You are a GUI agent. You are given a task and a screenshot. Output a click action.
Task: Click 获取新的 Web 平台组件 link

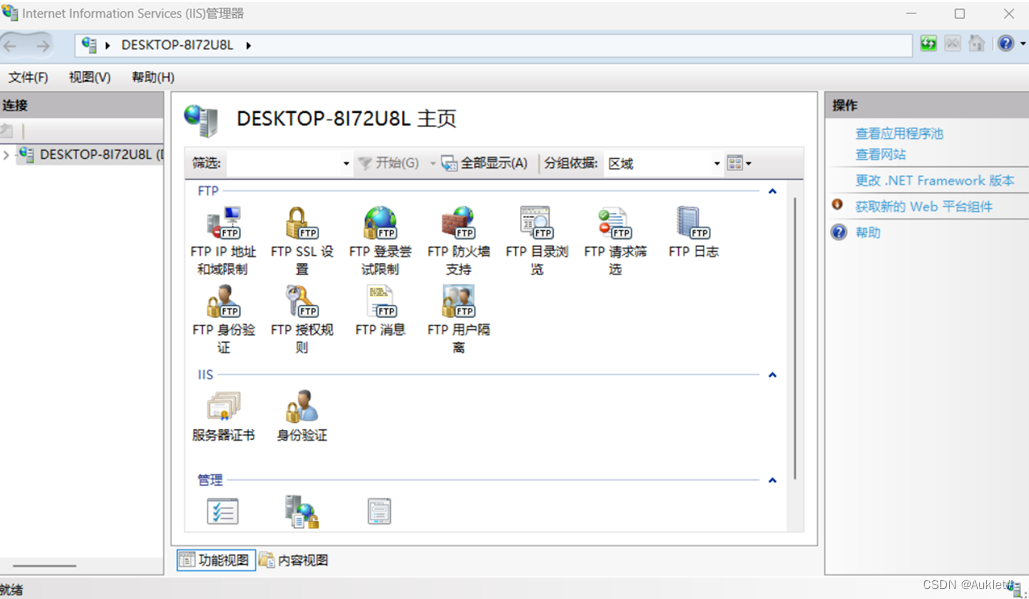(923, 207)
